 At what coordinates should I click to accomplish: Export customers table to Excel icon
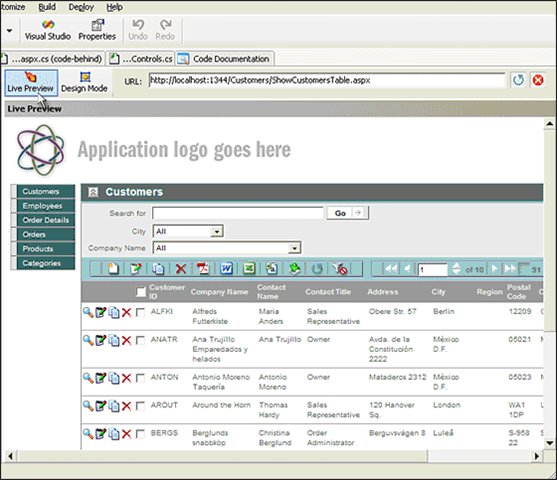click(x=249, y=268)
